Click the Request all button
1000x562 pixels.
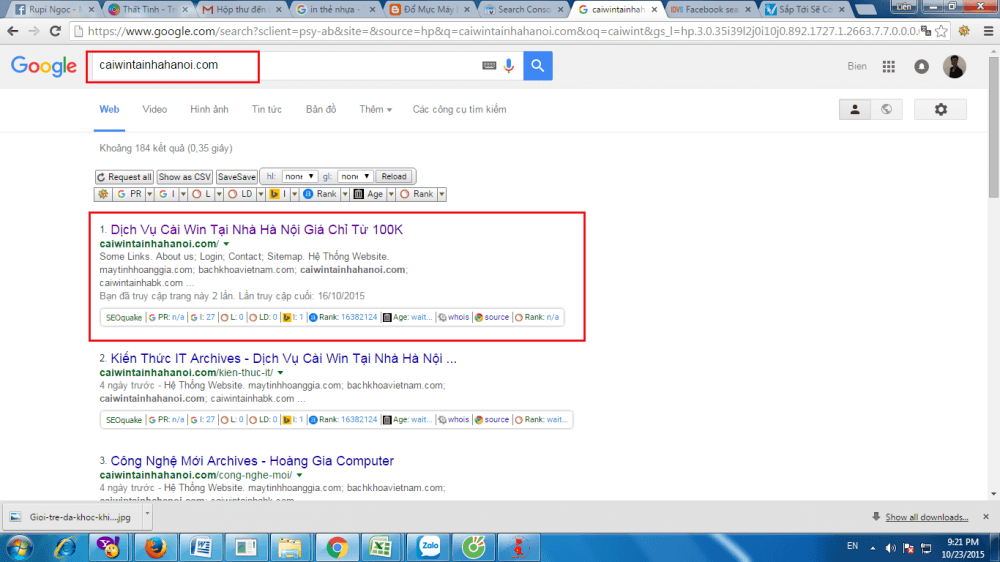124,177
